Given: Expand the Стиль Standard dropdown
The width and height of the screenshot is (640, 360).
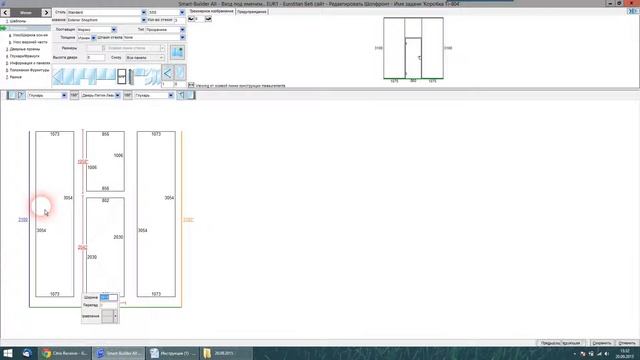Looking at the screenshot, I should (x=144, y=13).
